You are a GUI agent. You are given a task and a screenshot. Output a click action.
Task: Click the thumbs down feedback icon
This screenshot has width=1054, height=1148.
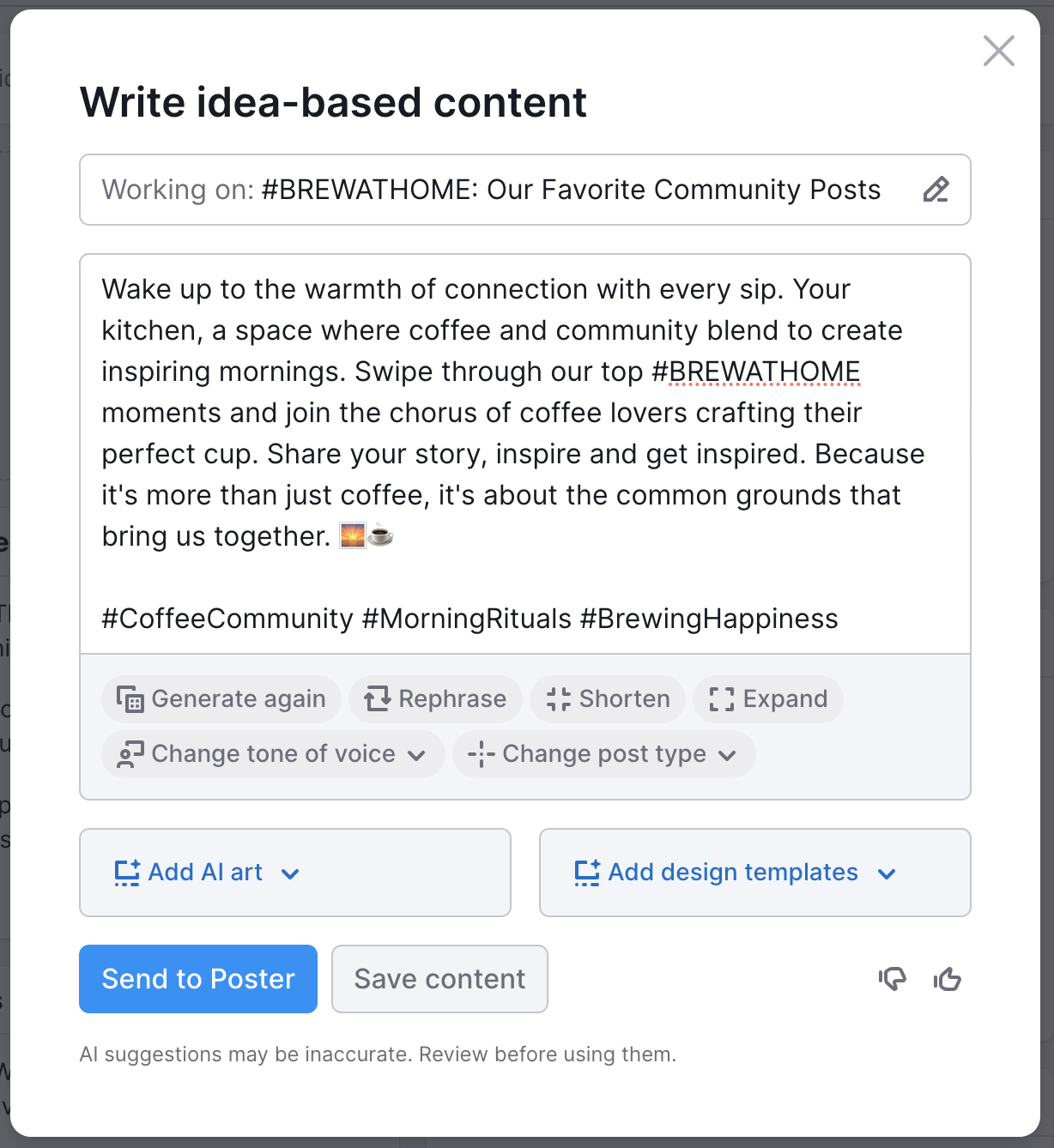point(893,979)
